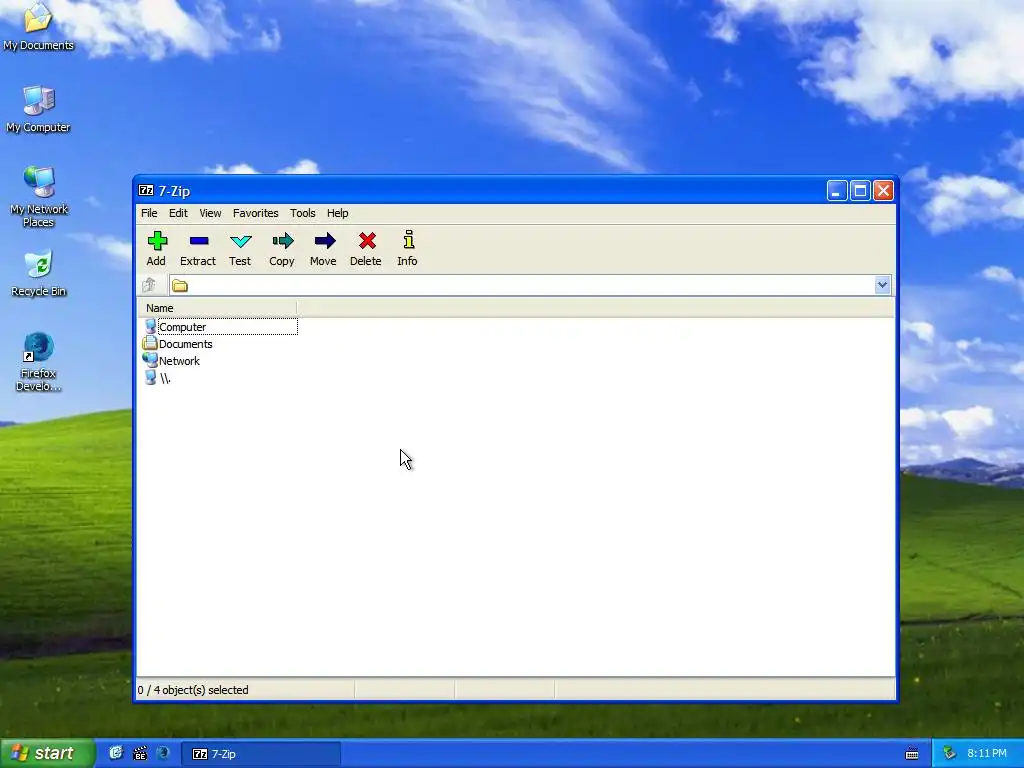Select the My Network Places desktop icon
The width and height of the screenshot is (1024, 768).
[x=38, y=197]
